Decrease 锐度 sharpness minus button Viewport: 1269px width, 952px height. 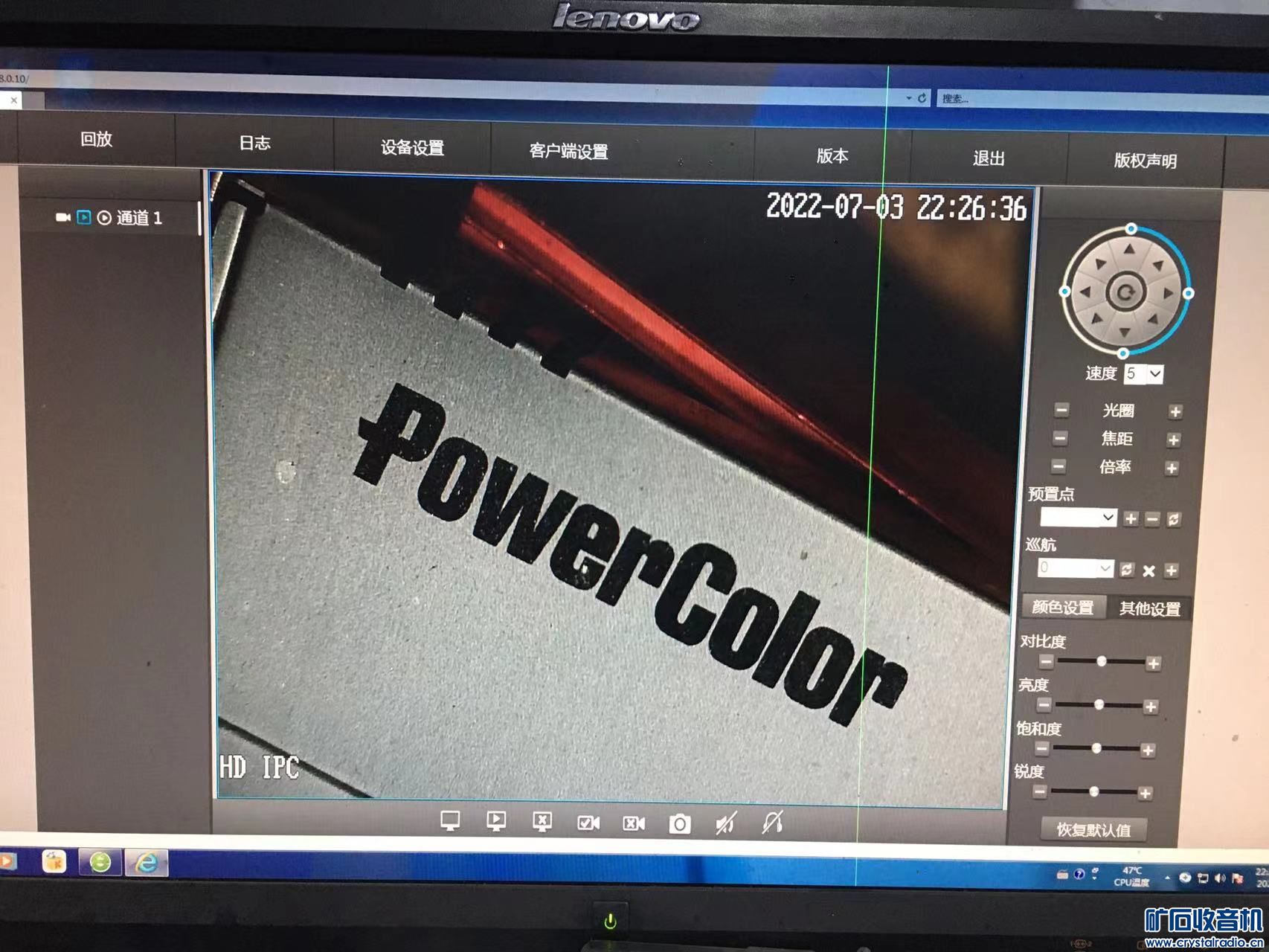pos(1040,791)
